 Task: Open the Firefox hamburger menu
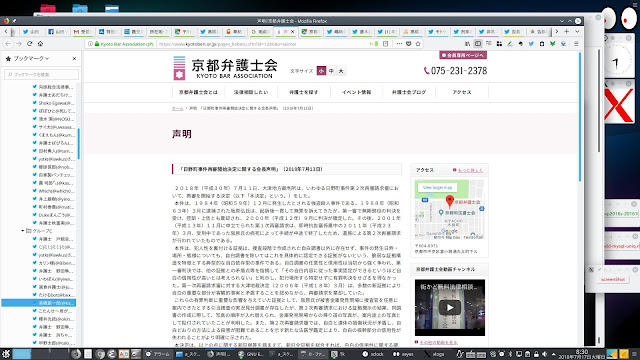coord(576,44)
